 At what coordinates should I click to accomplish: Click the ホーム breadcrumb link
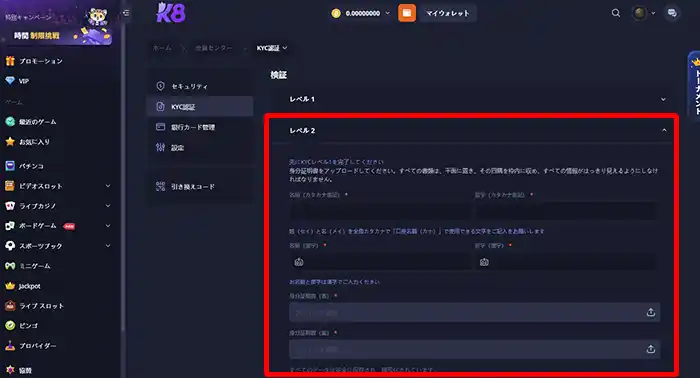pyautogui.click(x=162, y=48)
